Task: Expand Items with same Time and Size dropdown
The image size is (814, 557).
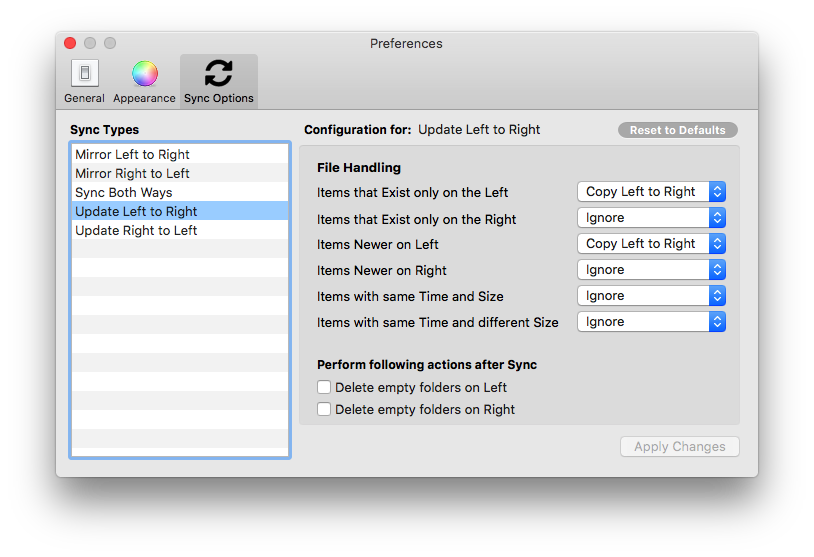Action: click(651, 296)
